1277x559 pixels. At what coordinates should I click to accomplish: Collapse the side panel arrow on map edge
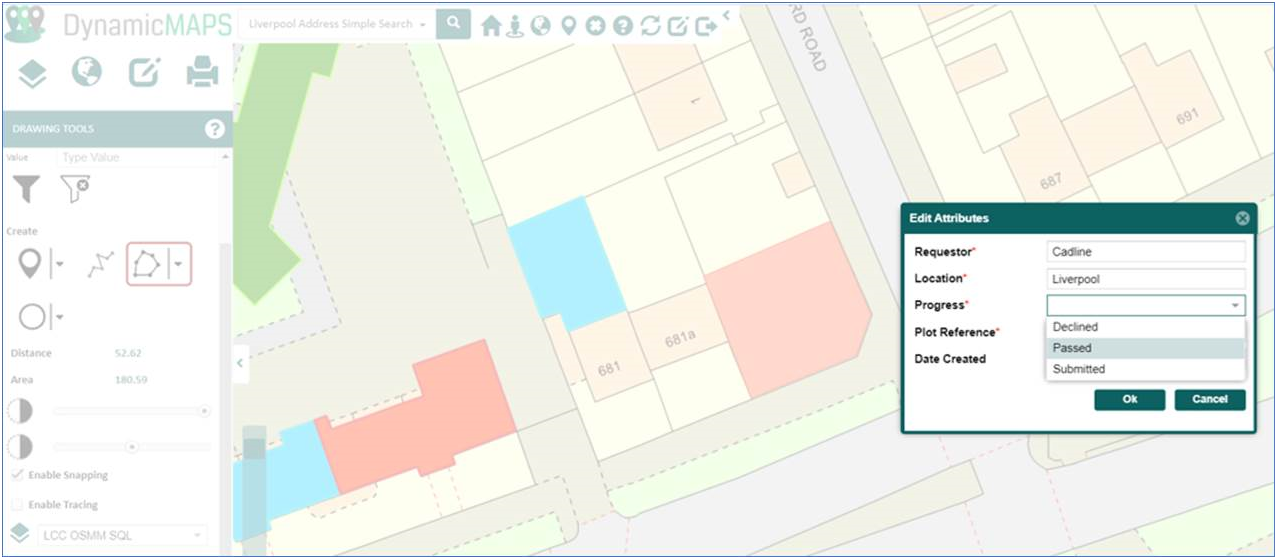pos(240,363)
